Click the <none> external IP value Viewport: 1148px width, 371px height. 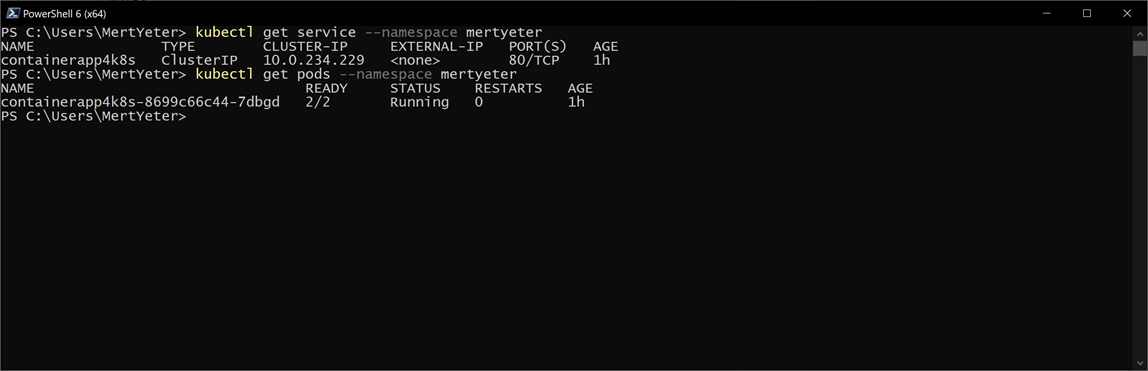pyautogui.click(x=415, y=60)
